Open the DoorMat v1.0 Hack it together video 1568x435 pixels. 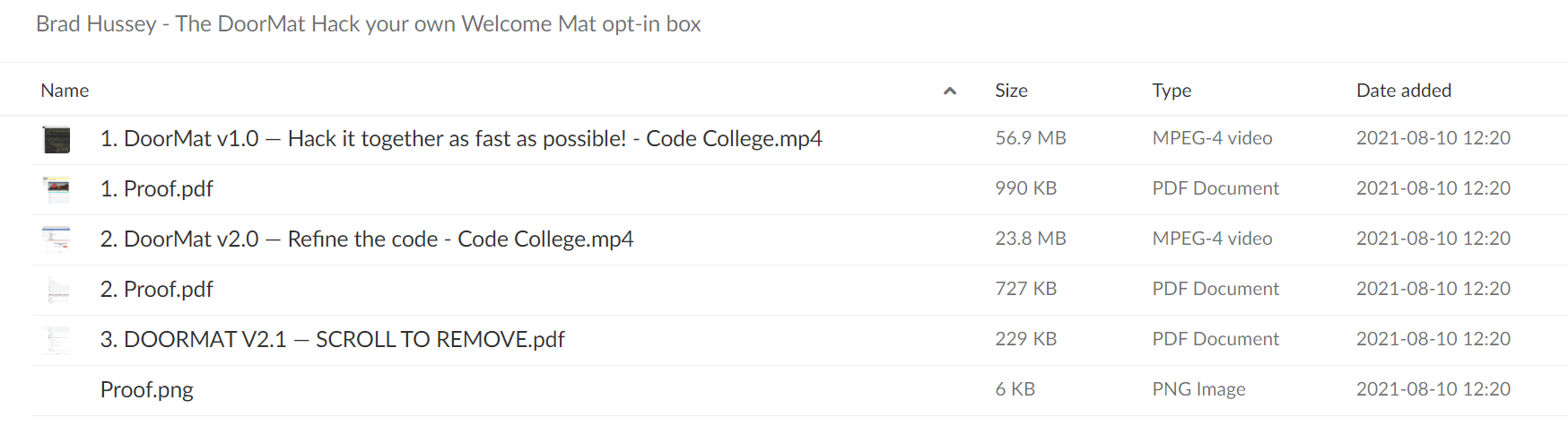click(461, 139)
